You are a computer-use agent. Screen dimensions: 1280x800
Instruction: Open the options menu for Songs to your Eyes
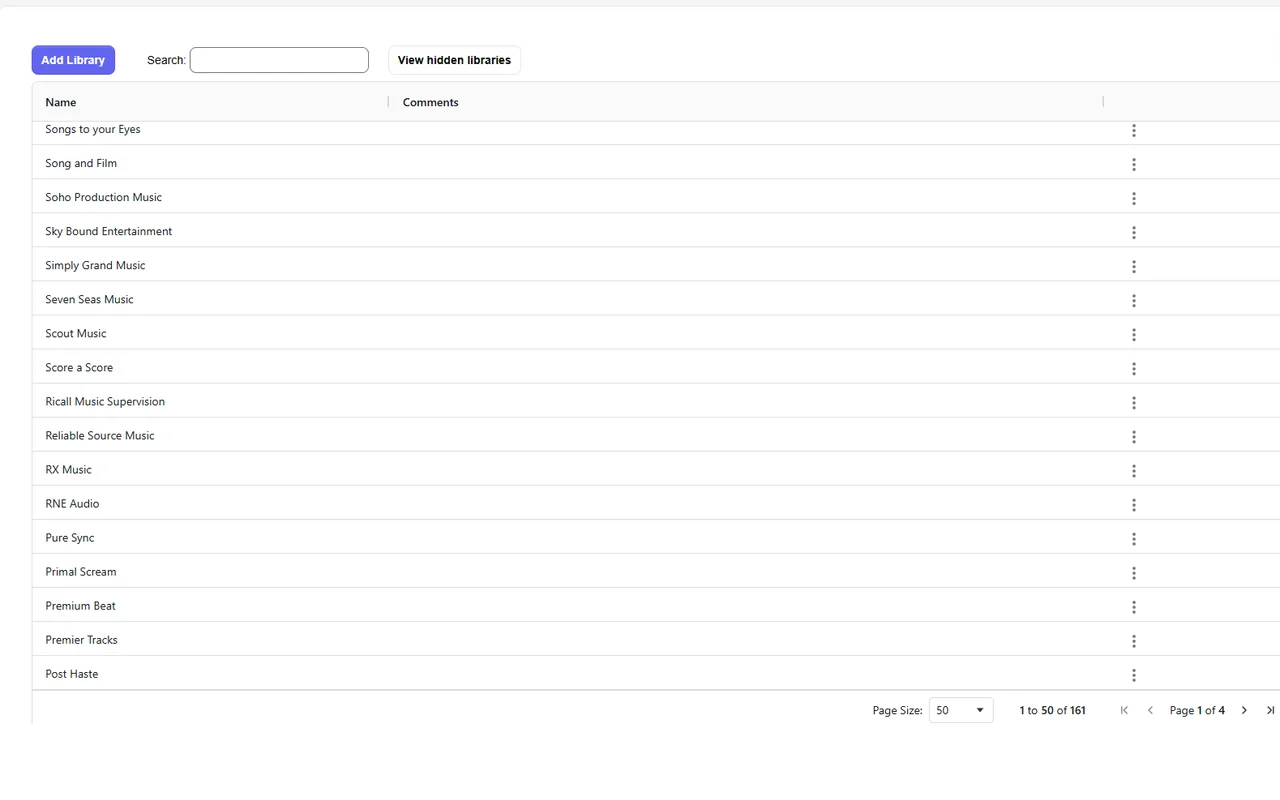point(1133,131)
